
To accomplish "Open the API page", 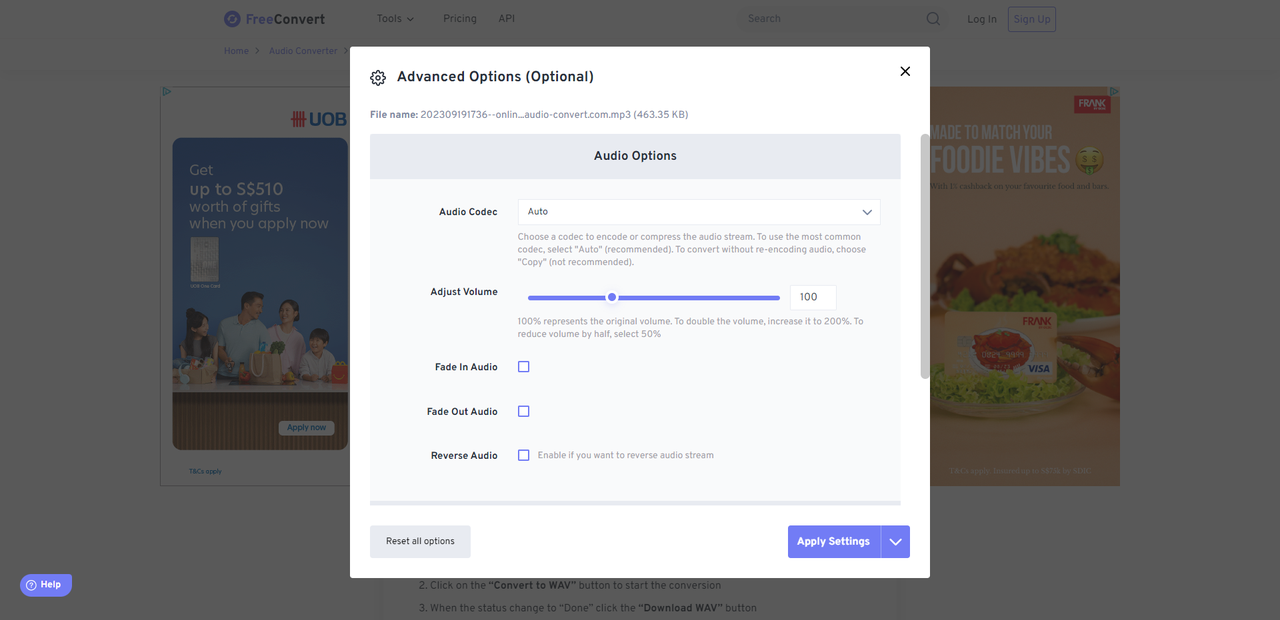I will 507,19.
